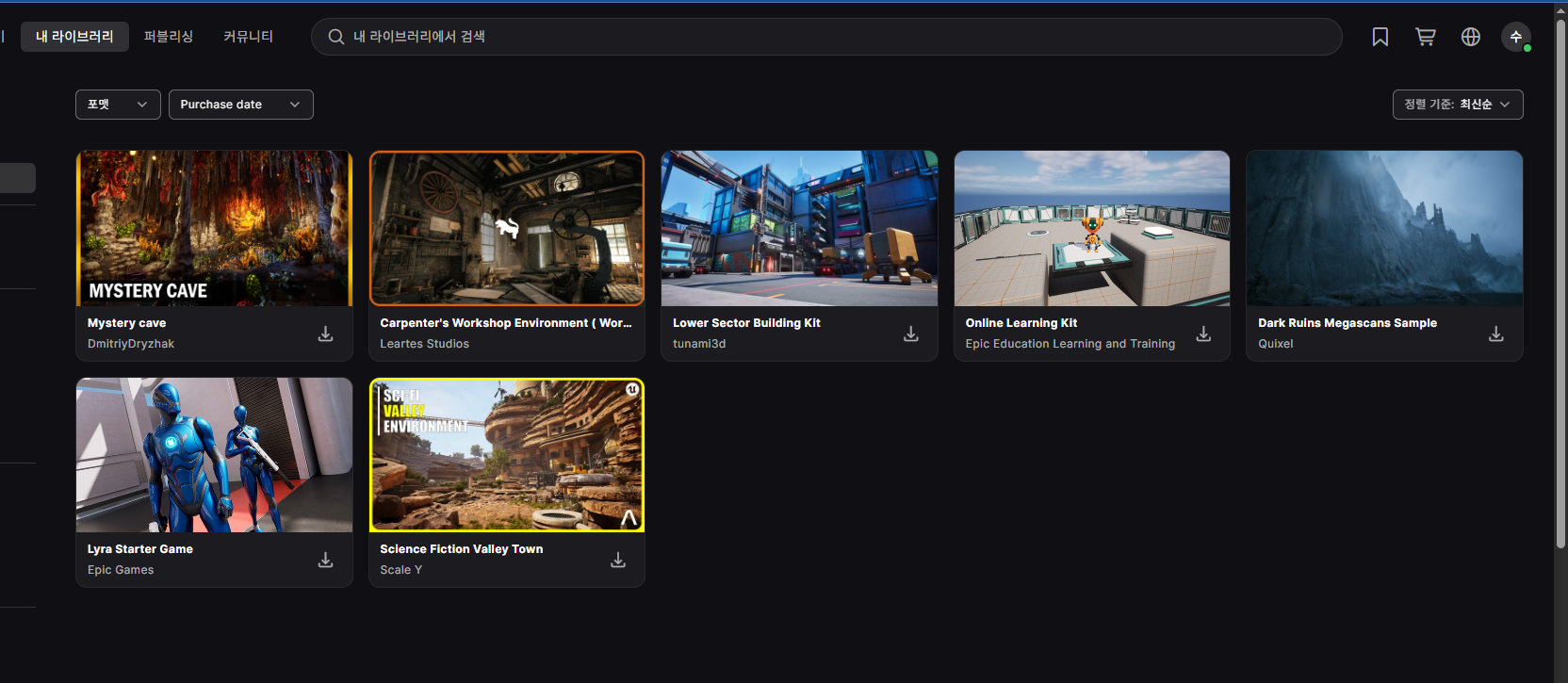Open the tunami3d seller name
Image resolution: width=1568 pixels, height=683 pixels.
coord(699,344)
